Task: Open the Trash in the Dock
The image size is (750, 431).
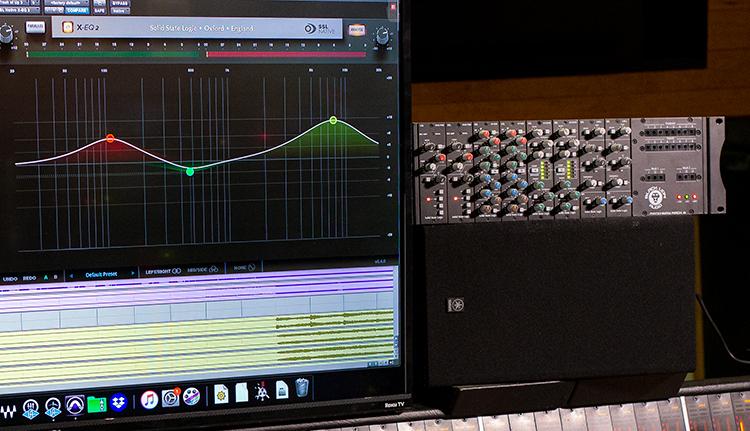Action: tap(302, 387)
